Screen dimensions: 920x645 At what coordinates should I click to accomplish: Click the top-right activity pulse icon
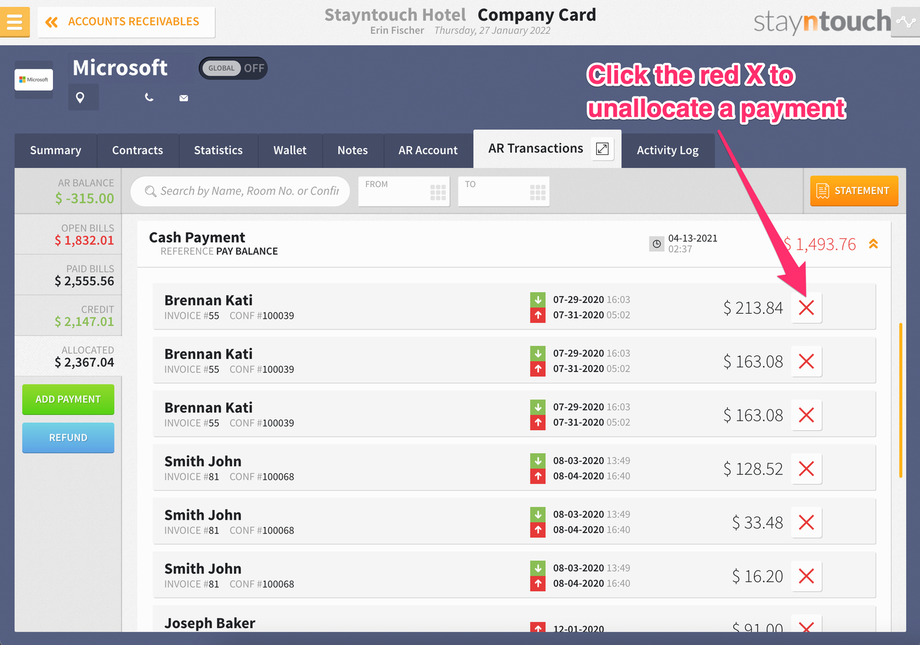point(905,22)
